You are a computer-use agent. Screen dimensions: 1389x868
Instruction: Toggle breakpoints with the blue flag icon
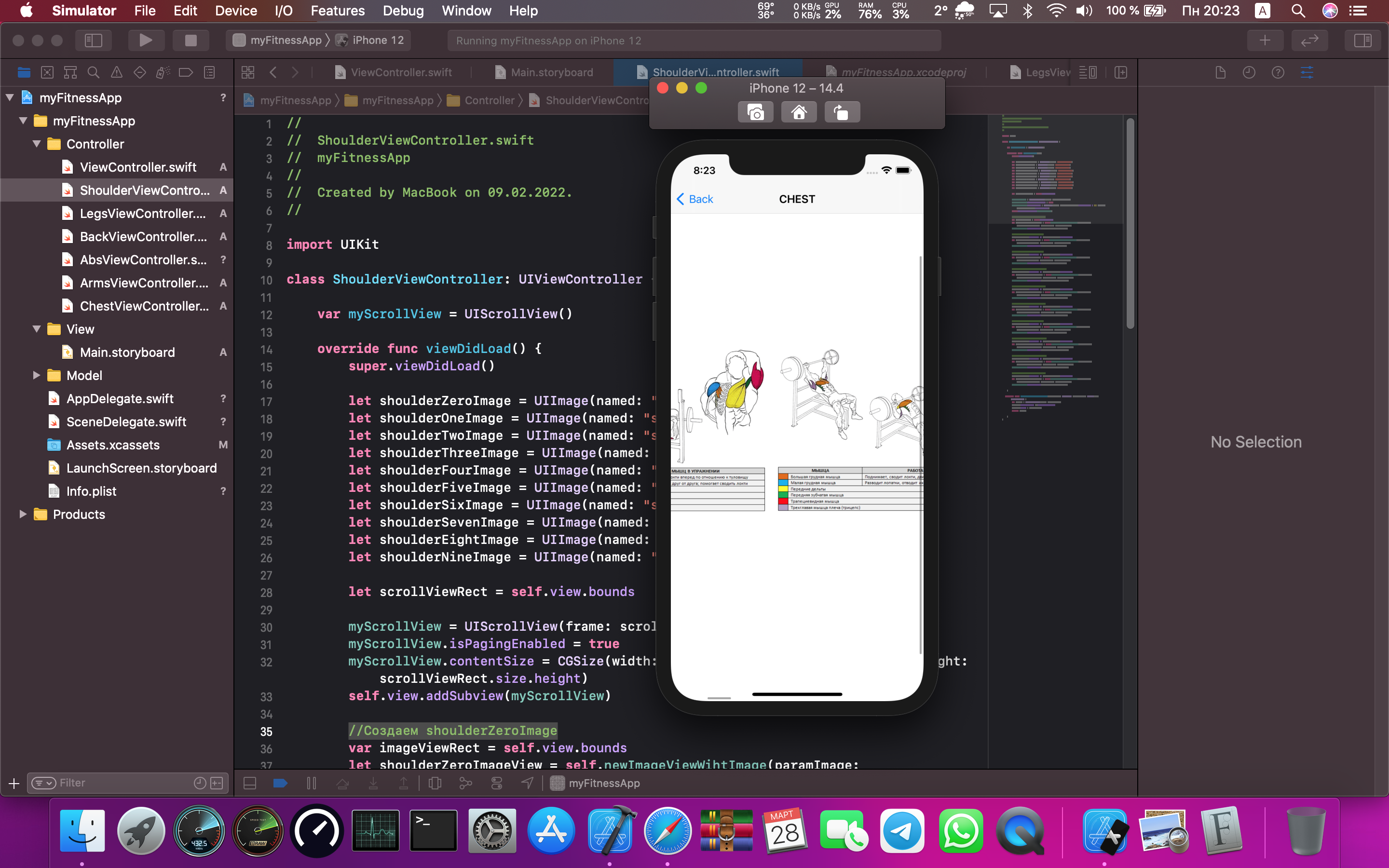[x=280, y=783]
